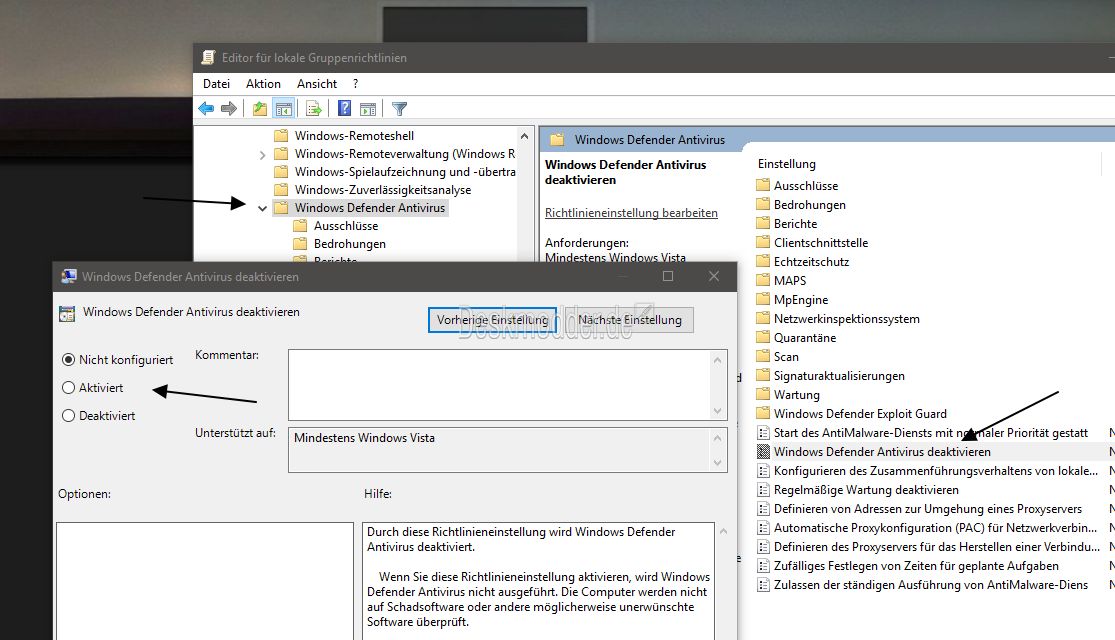Collapse the Windows Defender Antivirus tree node
1115x640 pixels.
coord(262,208)
